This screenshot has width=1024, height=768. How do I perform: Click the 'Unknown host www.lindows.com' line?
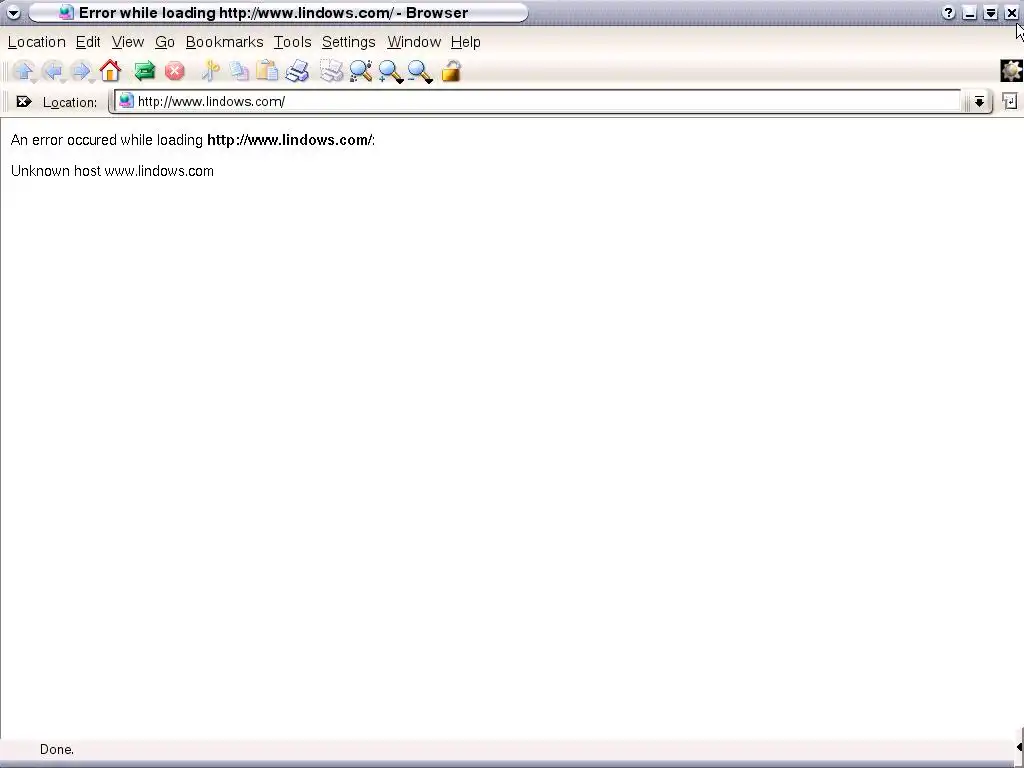112,171
